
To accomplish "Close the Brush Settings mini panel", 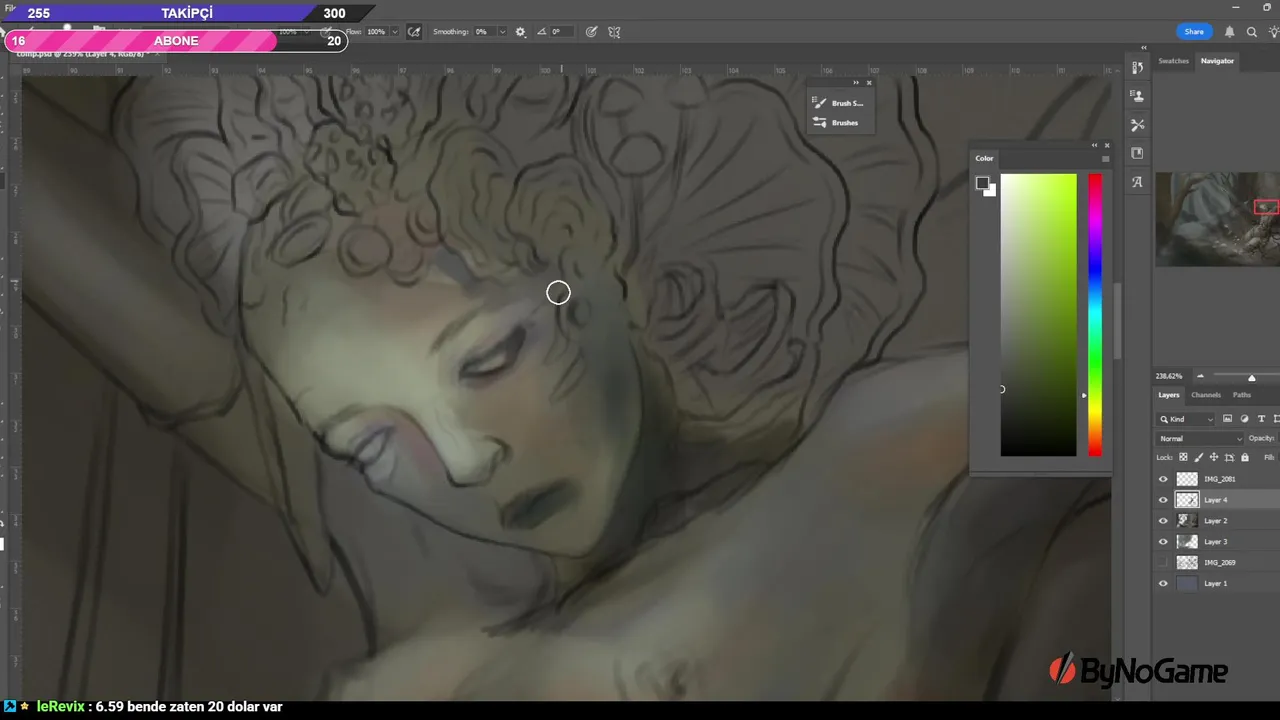I will (x=869, y=83).
